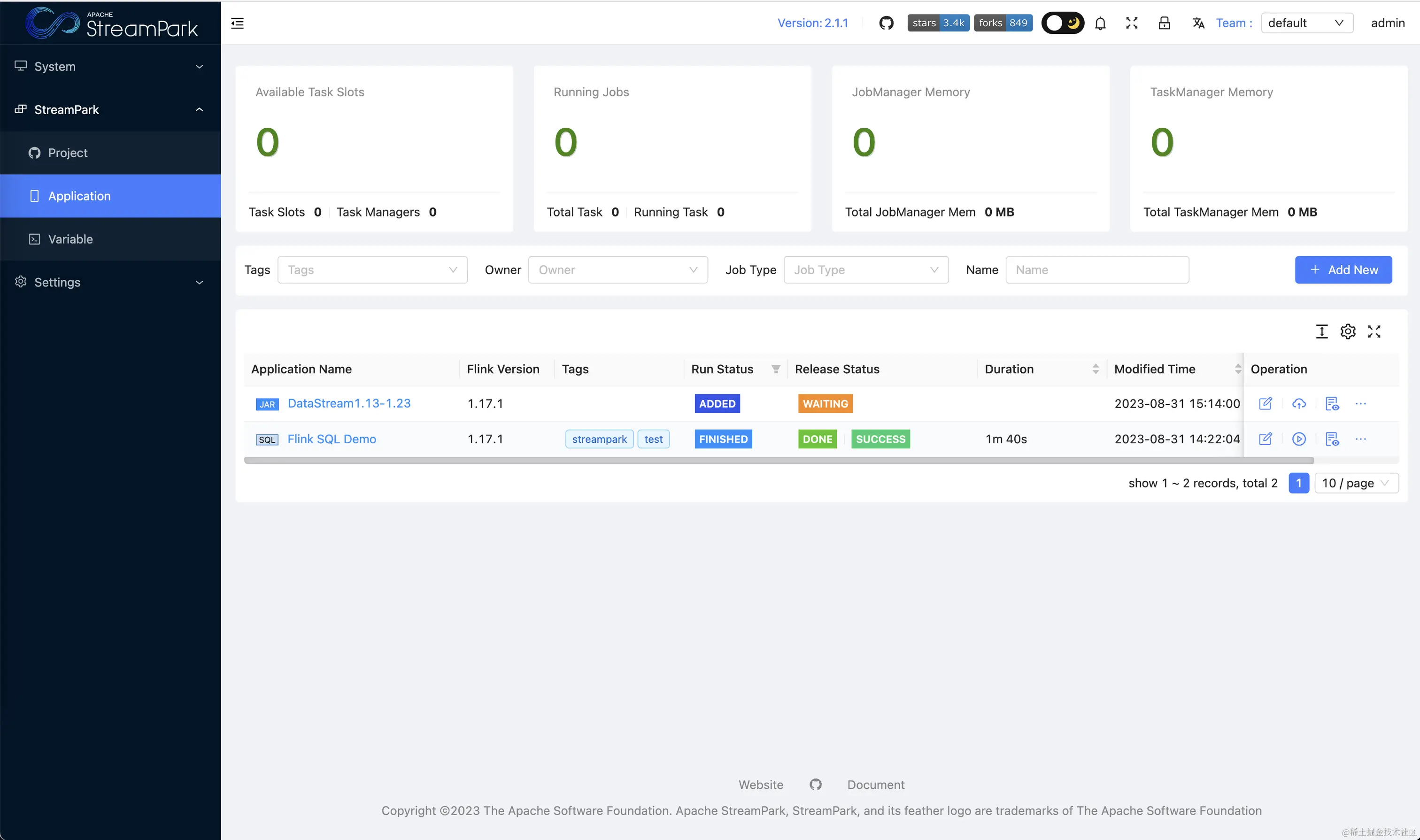This screenshot has width=1420, height=840.
Task: Click the forks 849 badge
Action: (x=1003, y=23)
